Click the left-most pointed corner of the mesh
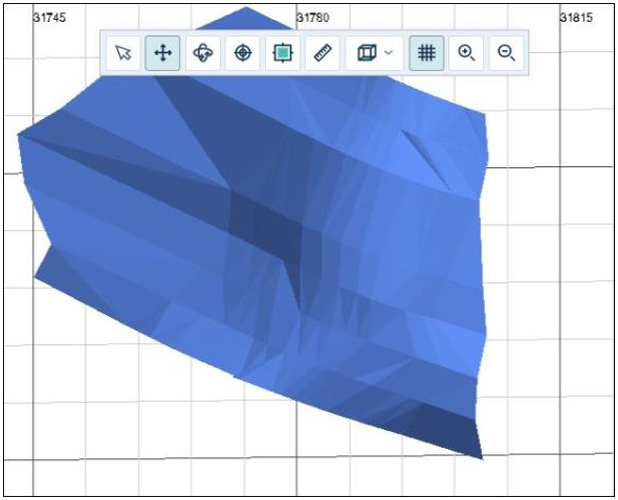The height and width of the screenshot is (500, 618). [x=21, y=136]
